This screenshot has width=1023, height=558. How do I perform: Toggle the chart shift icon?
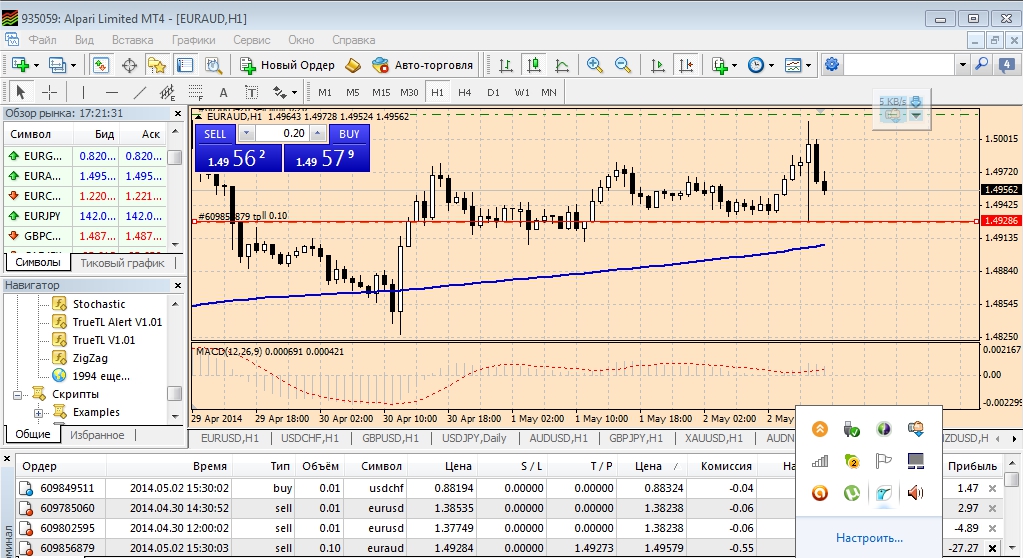686,65
